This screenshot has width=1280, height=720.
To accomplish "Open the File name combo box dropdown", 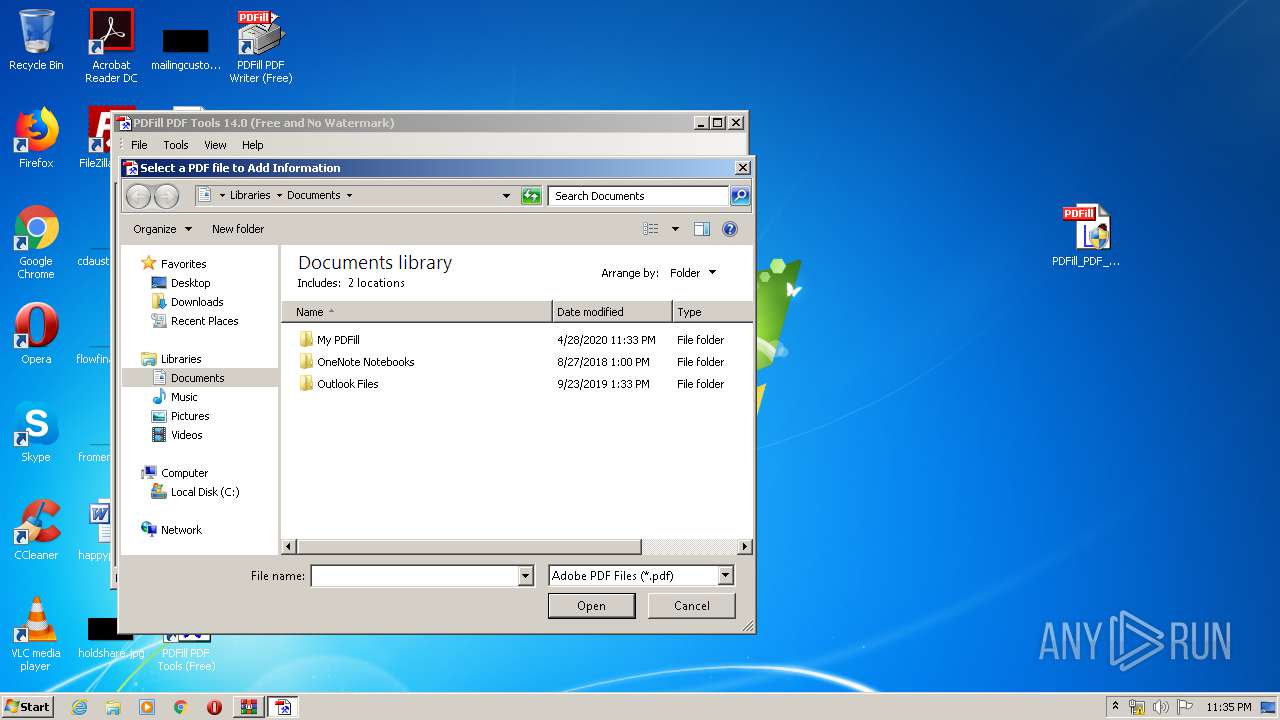I will click(x=526, y=576).
